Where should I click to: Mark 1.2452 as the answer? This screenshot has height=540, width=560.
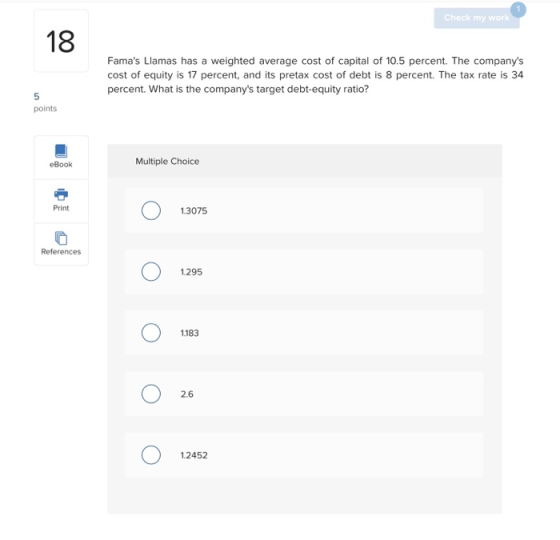(x=151, y=455)
